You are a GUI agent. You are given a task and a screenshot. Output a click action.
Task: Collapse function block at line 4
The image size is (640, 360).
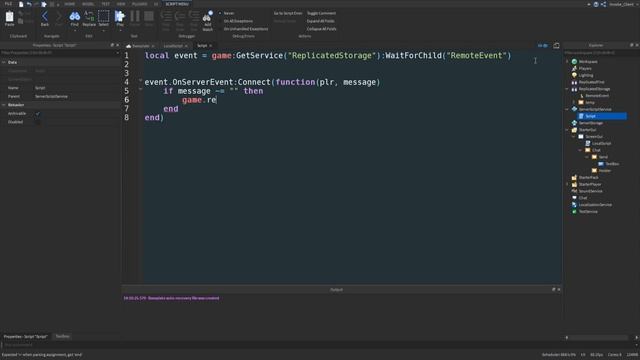(140, 80)
